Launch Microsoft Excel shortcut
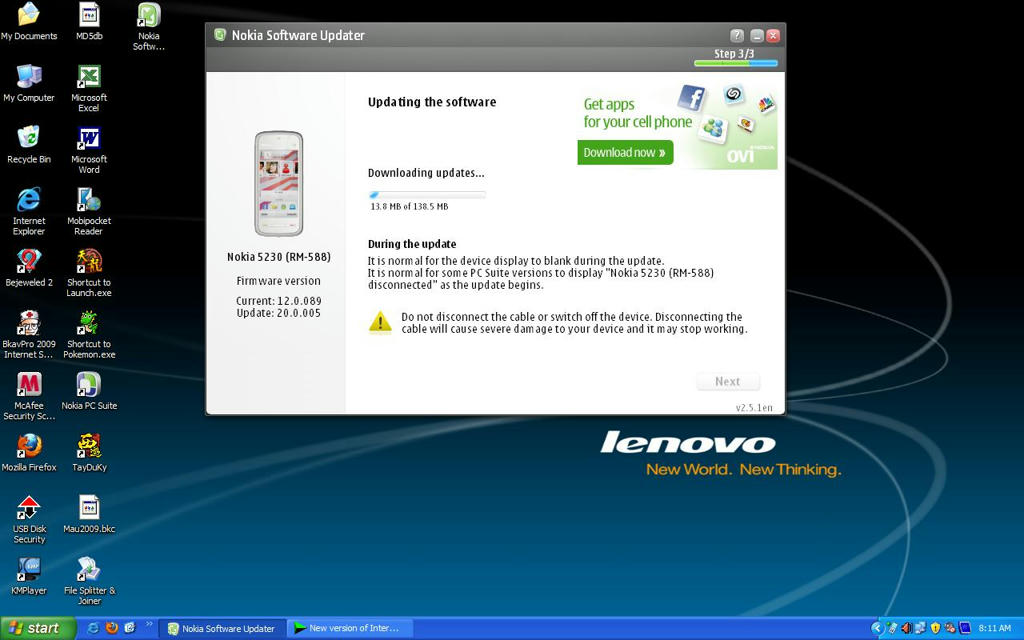The width and height of the screenshot is (1024, 640). (89, 88)
